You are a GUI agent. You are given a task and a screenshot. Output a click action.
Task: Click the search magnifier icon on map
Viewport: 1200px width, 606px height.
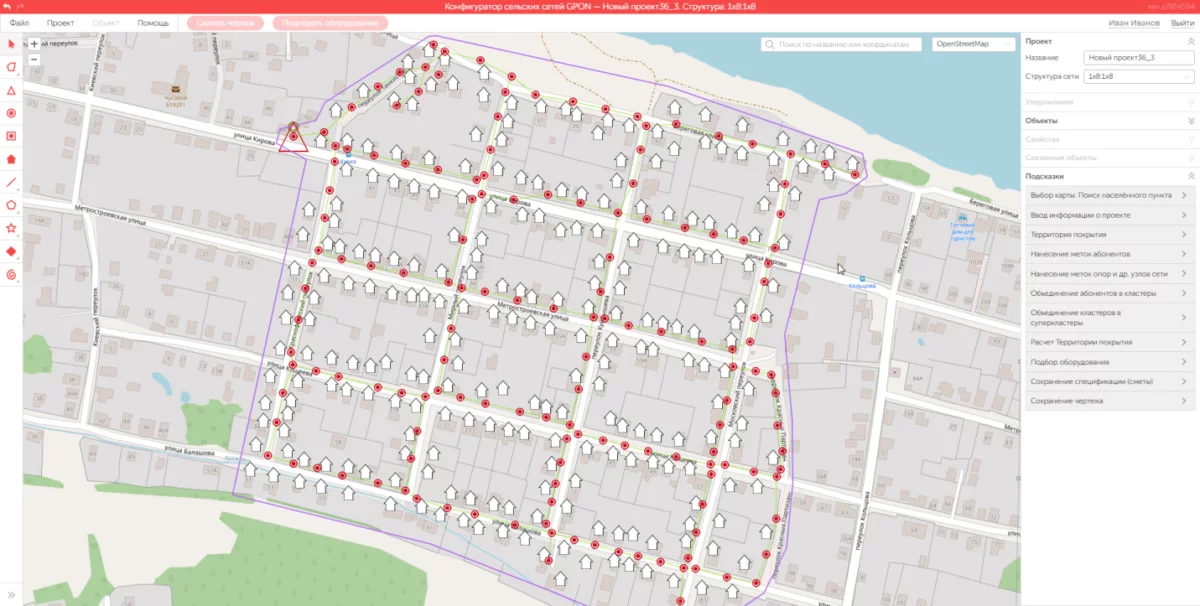click(769, 45)
